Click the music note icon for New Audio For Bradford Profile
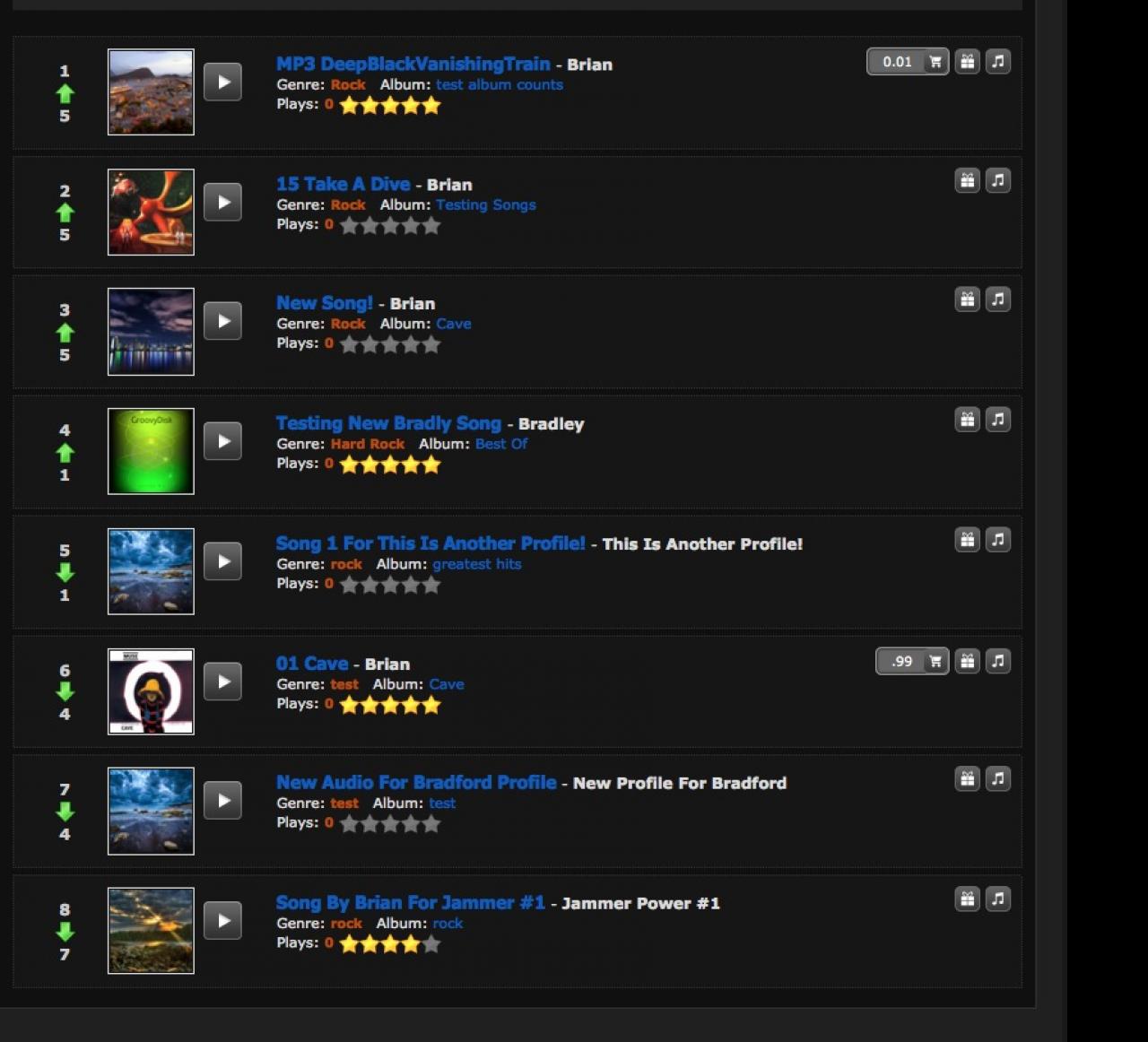 [x=998, y=779]
